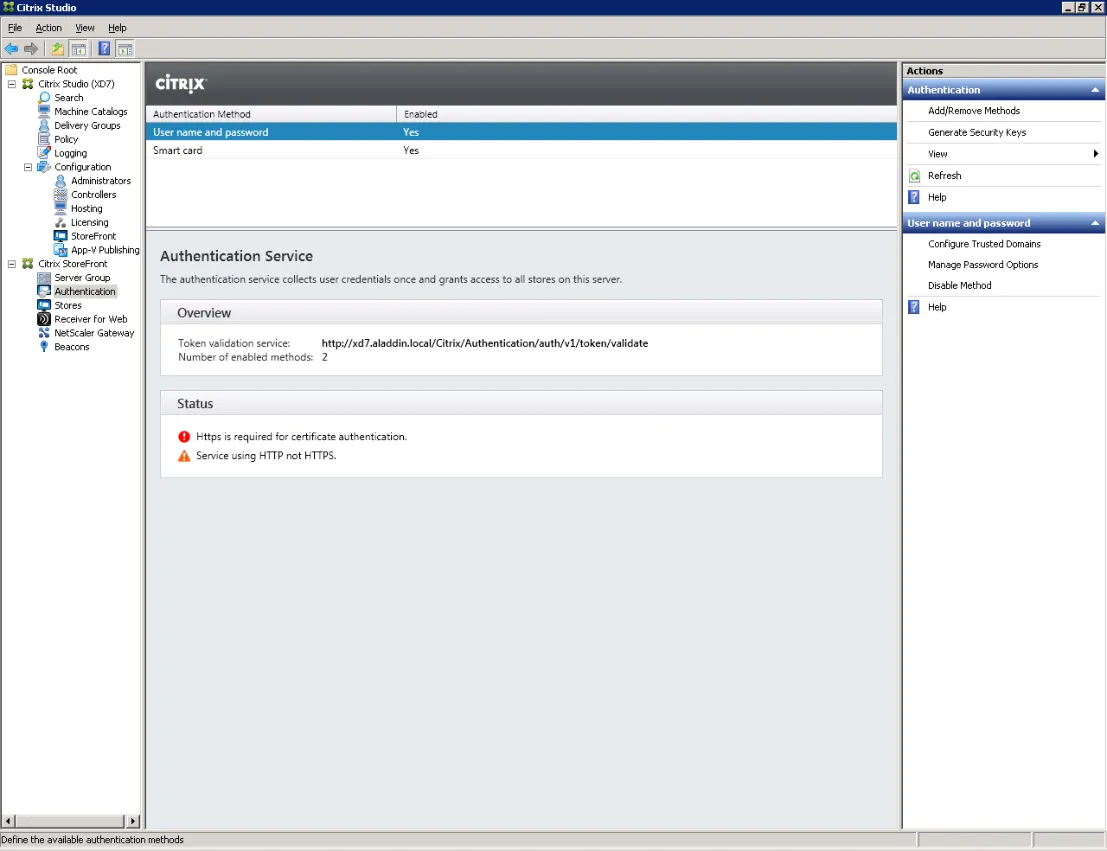Image resolution: width=1107 pixels, height=851 pixels.
Task: Collapse the Configuration tree node
Action: coord(28,167)
